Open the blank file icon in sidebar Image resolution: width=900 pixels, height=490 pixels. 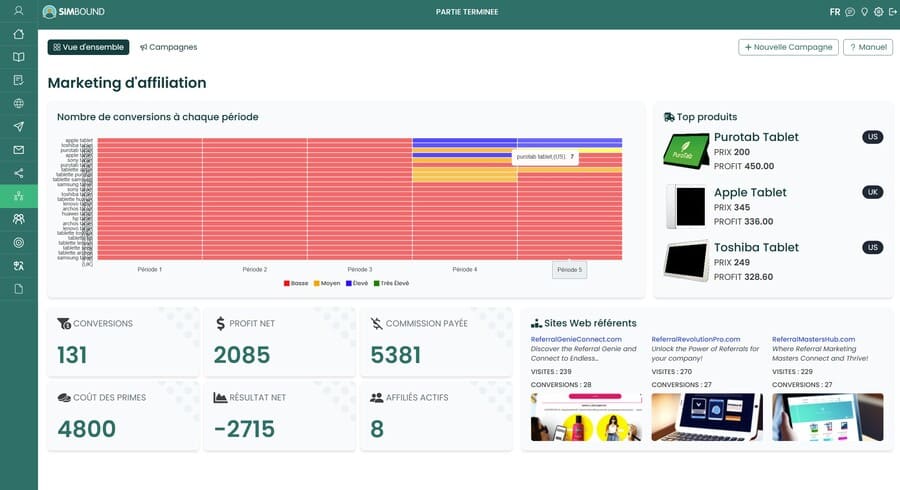coord(18,289)
